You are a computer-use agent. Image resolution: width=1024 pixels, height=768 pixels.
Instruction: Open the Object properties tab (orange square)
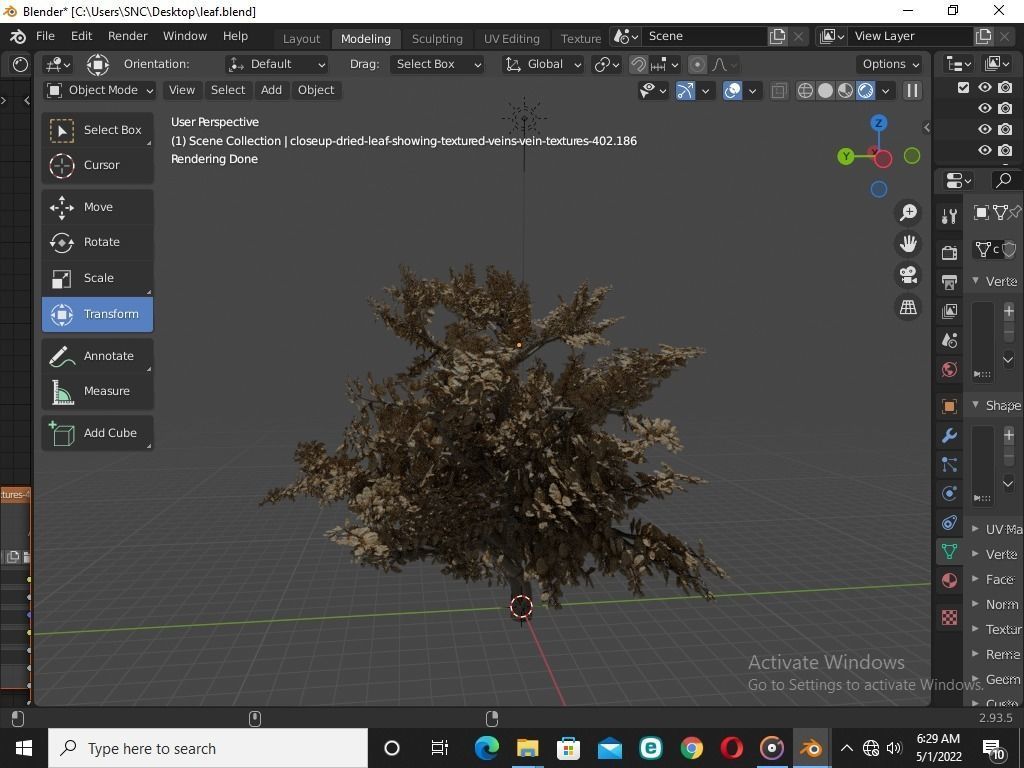tap(949, 406)
